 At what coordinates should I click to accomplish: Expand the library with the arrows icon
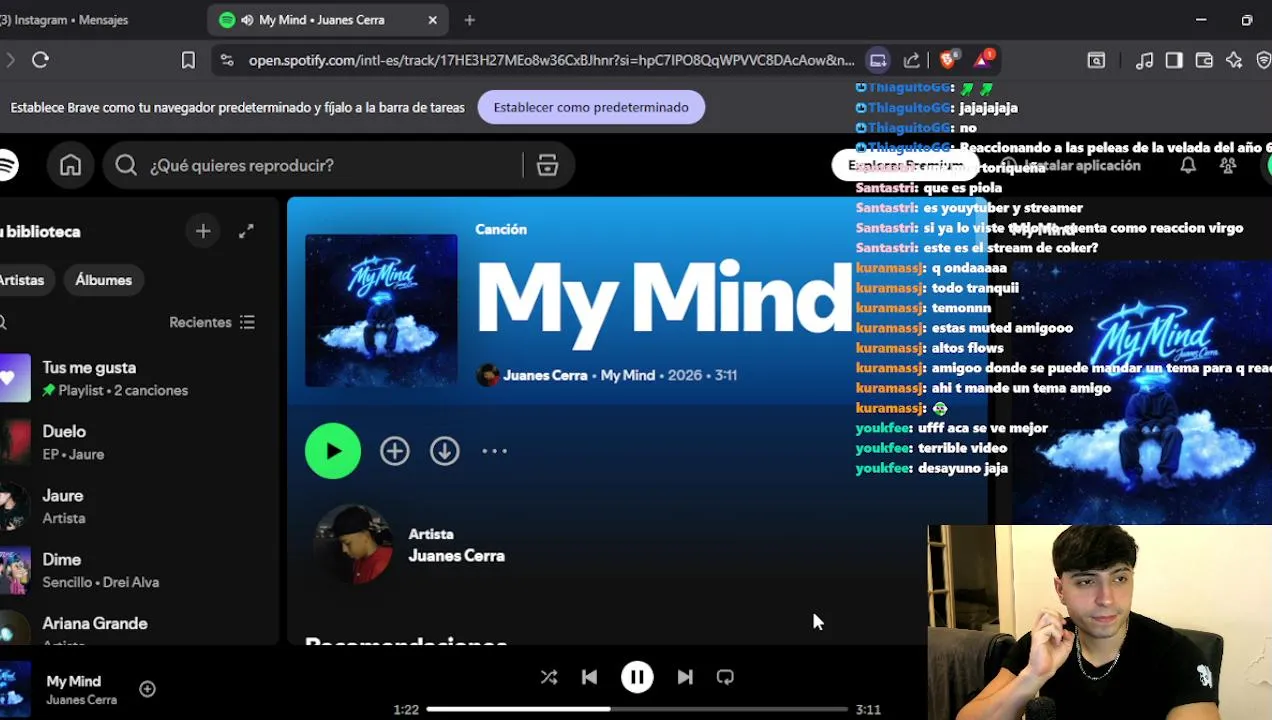246,232
